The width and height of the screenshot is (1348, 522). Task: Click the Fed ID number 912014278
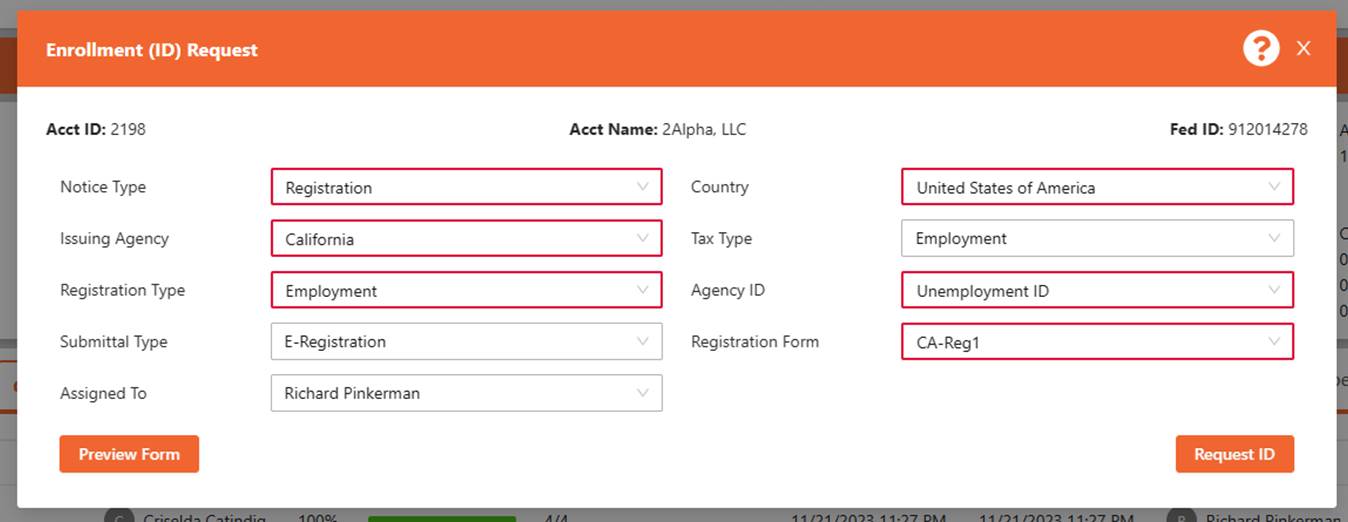tap(1267, 129)
